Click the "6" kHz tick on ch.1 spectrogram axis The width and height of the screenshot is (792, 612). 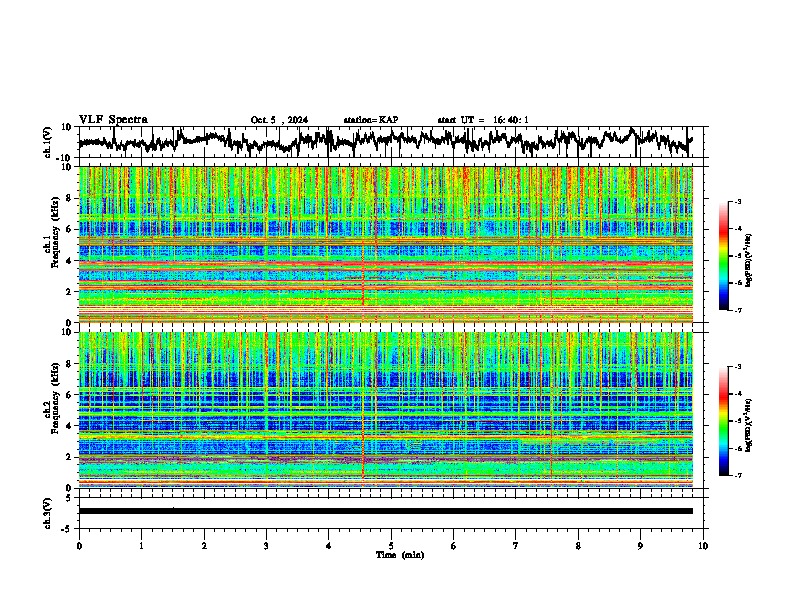71,229
